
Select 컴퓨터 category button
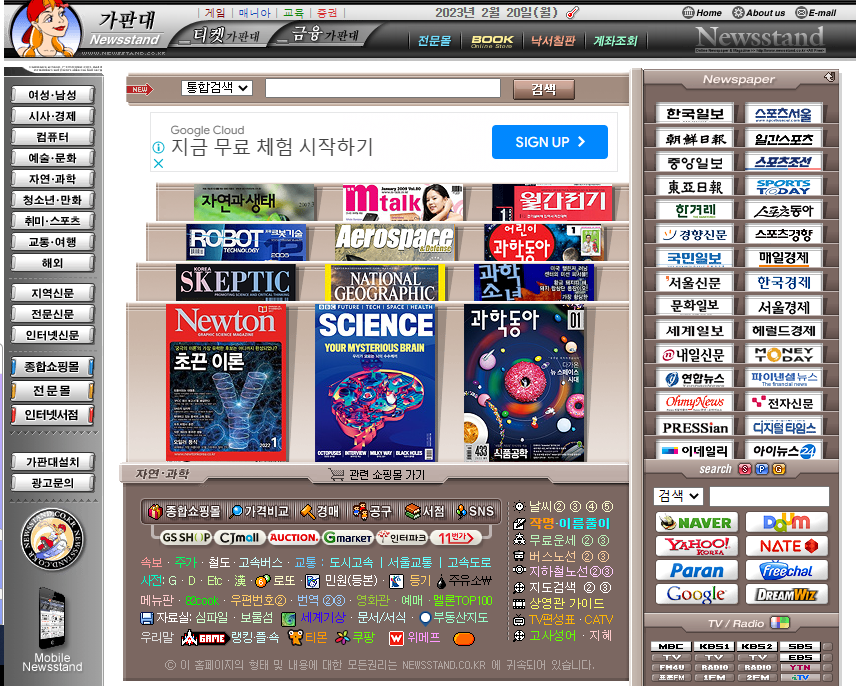[x=52, y=137]
